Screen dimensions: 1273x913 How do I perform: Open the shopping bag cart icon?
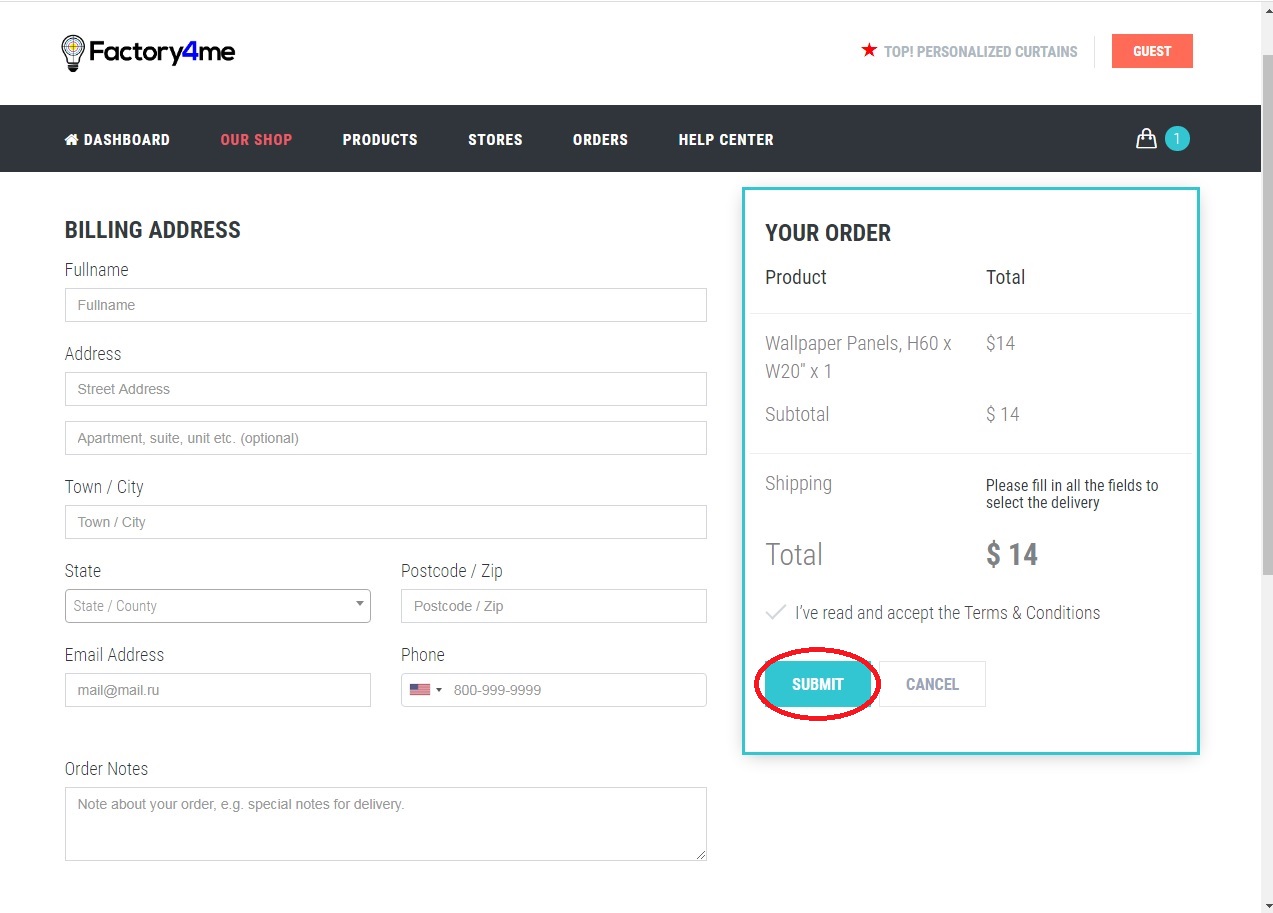click(x=1146, y=139)
